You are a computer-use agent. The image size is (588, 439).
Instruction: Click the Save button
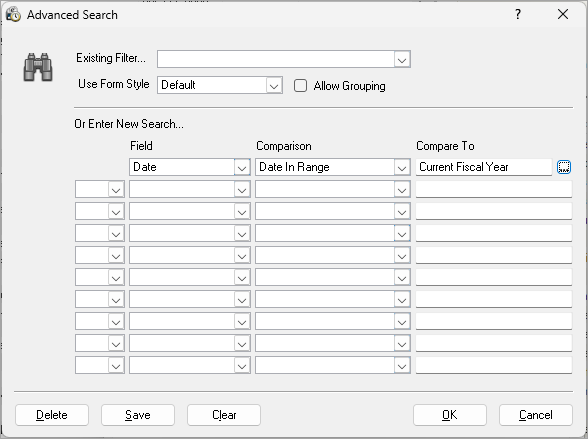pos(138,415)
